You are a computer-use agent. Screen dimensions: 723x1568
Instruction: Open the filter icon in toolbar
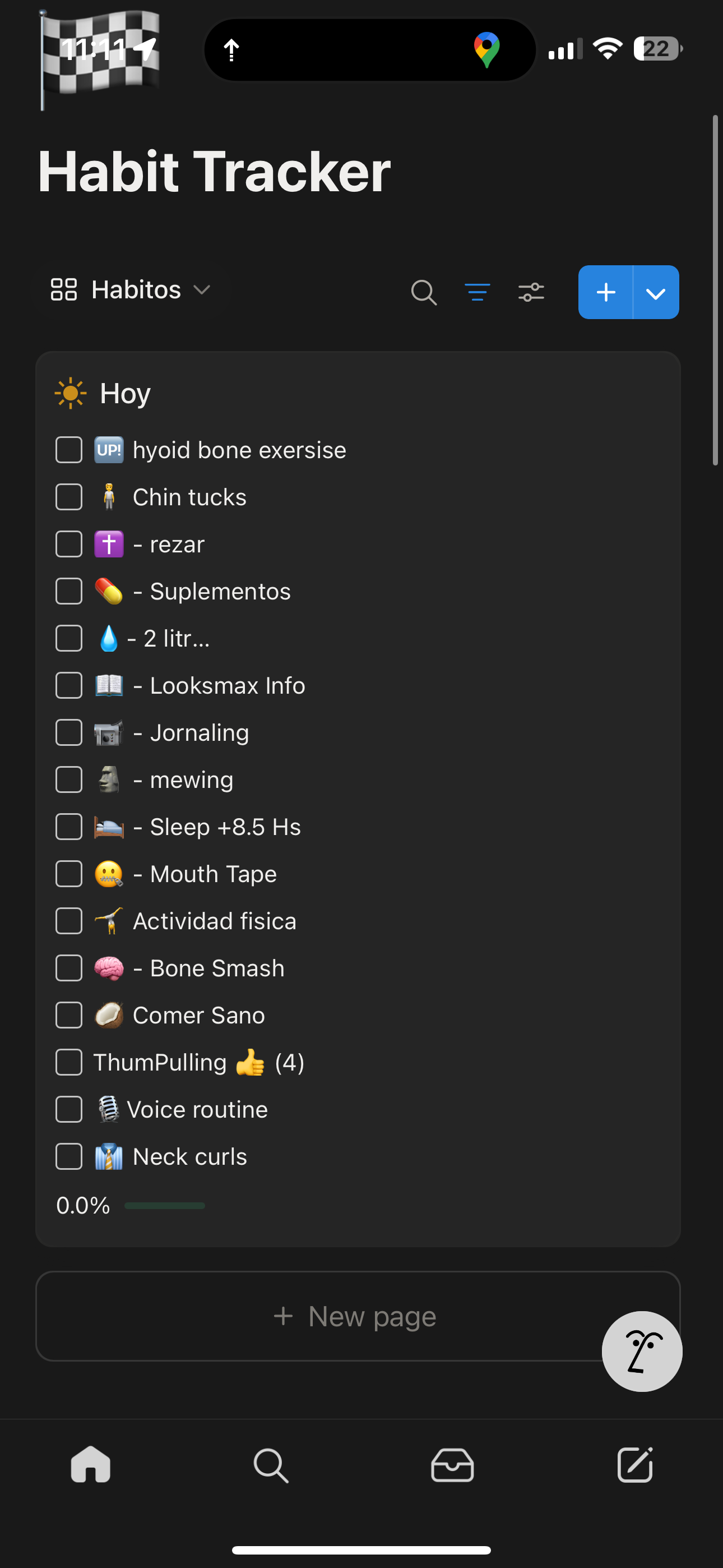(x=477, y=292)
